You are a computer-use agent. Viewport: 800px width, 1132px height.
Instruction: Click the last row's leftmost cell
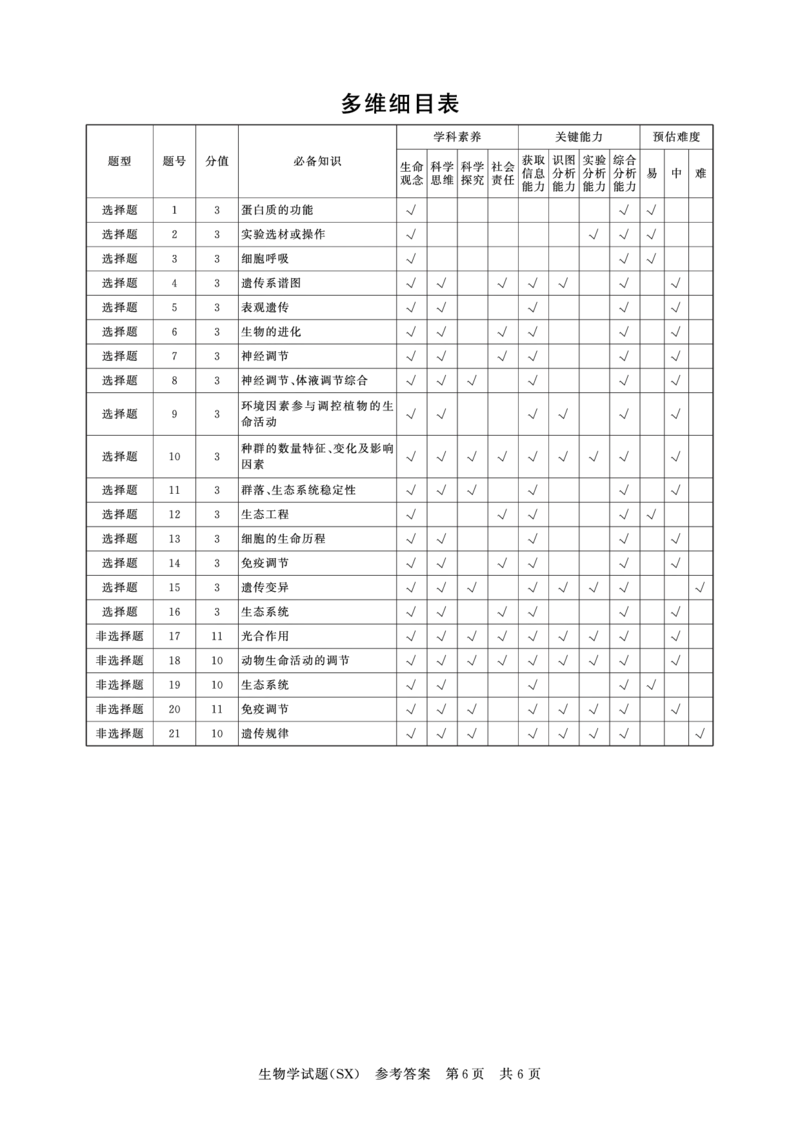point(124,736)
